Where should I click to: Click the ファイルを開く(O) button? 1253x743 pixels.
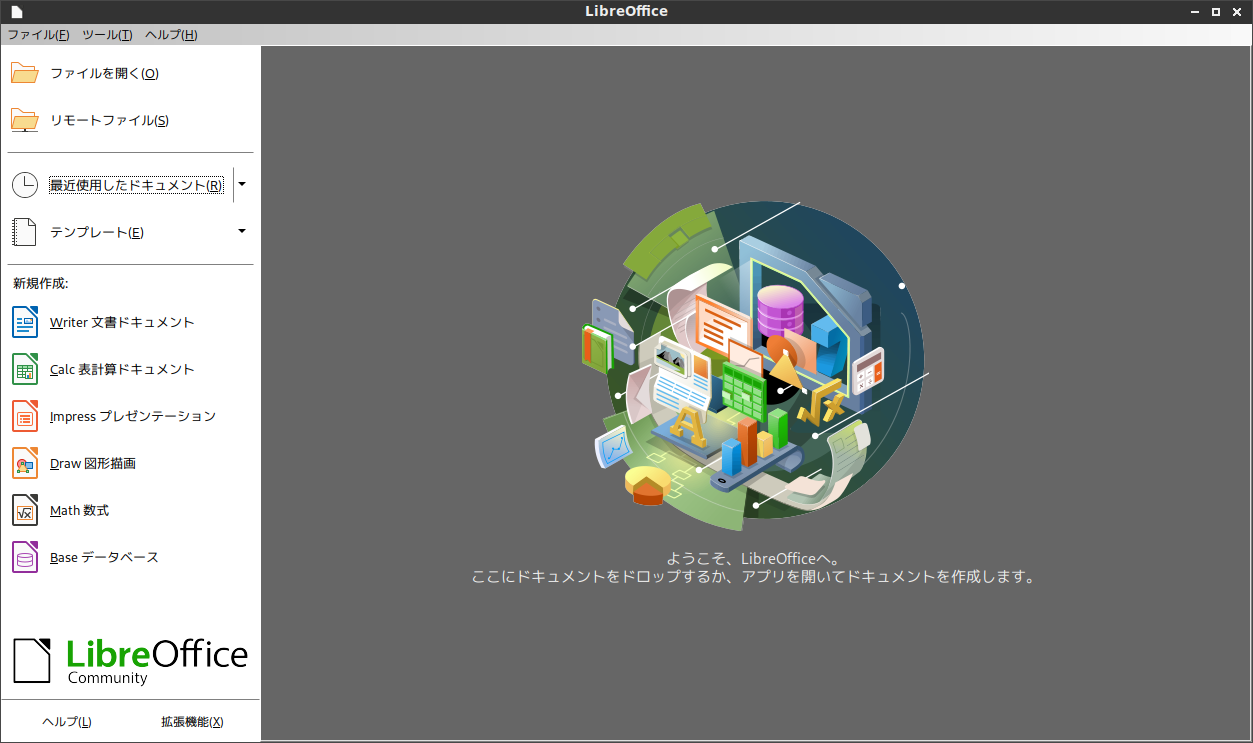pyautogui.click(x=130, y=73)
